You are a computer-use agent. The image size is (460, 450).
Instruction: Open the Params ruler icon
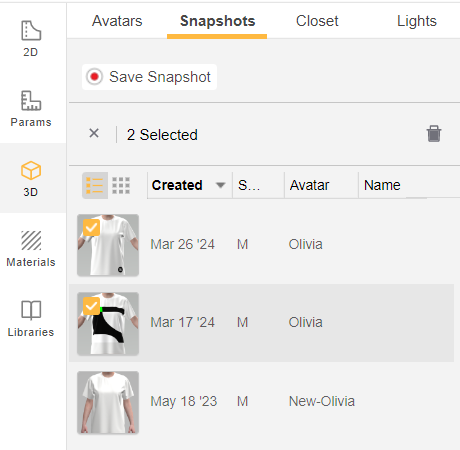click(31, 100)
